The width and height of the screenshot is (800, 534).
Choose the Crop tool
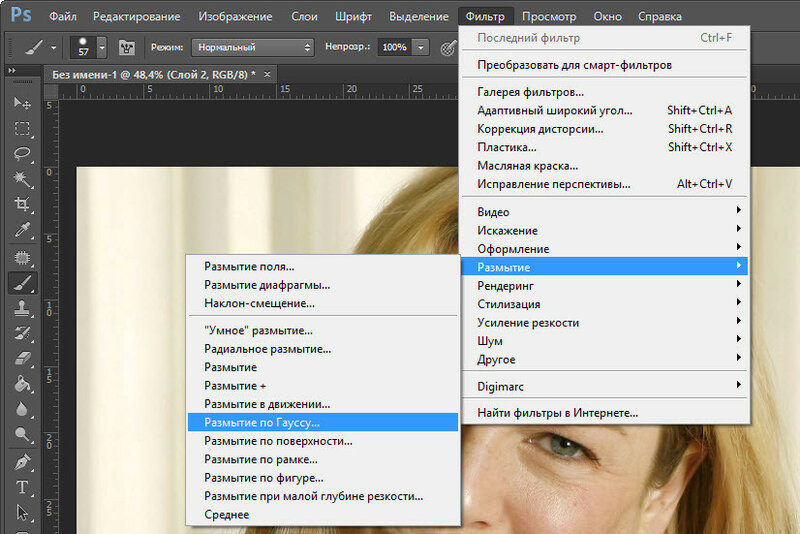(21, 205)
